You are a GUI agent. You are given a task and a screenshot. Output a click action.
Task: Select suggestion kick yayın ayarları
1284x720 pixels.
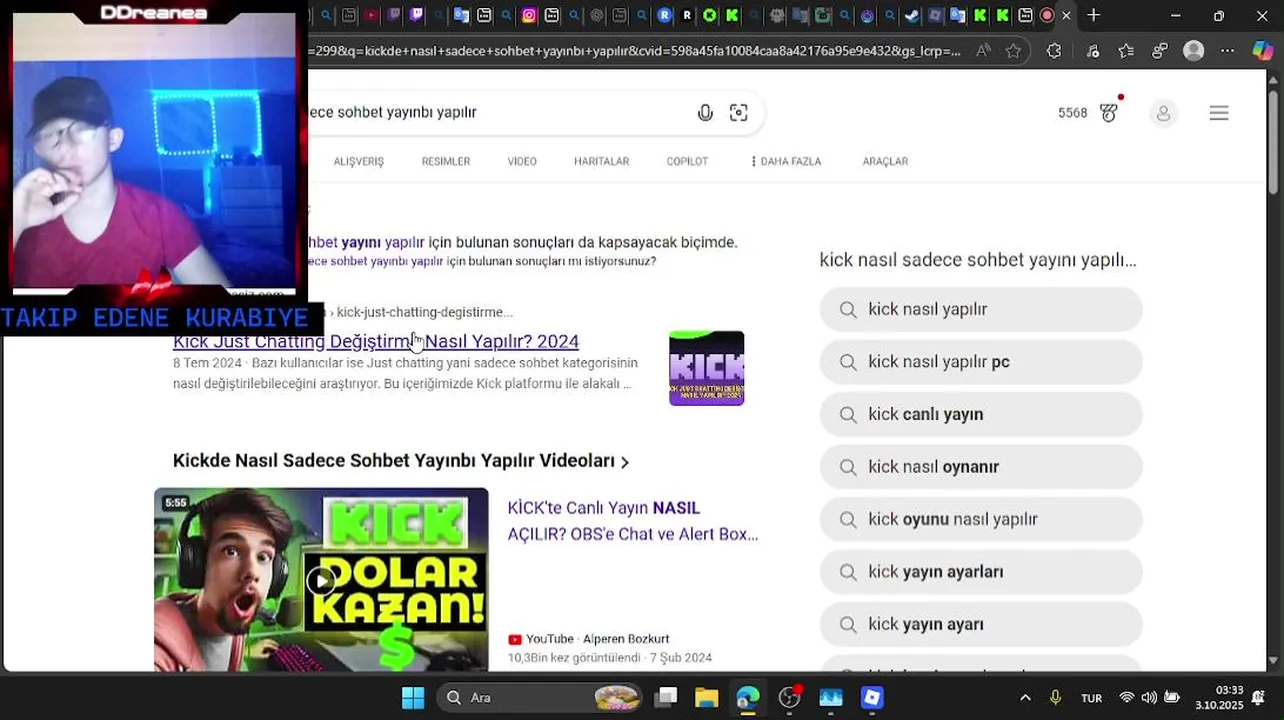(x=981, y=572)
